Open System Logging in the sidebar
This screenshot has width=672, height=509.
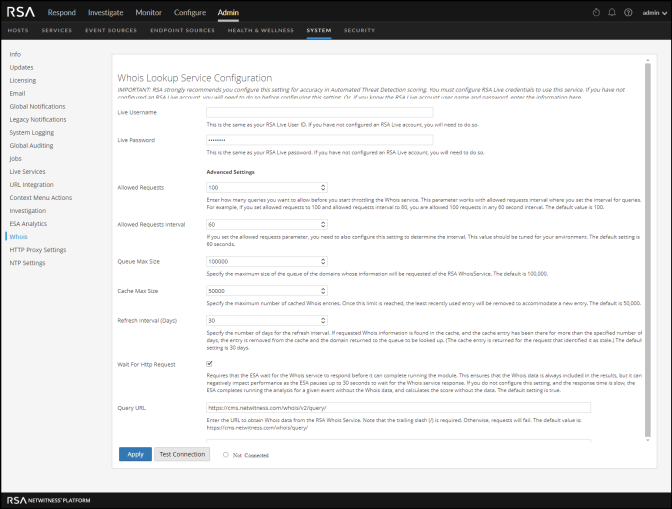pos(32,132)
